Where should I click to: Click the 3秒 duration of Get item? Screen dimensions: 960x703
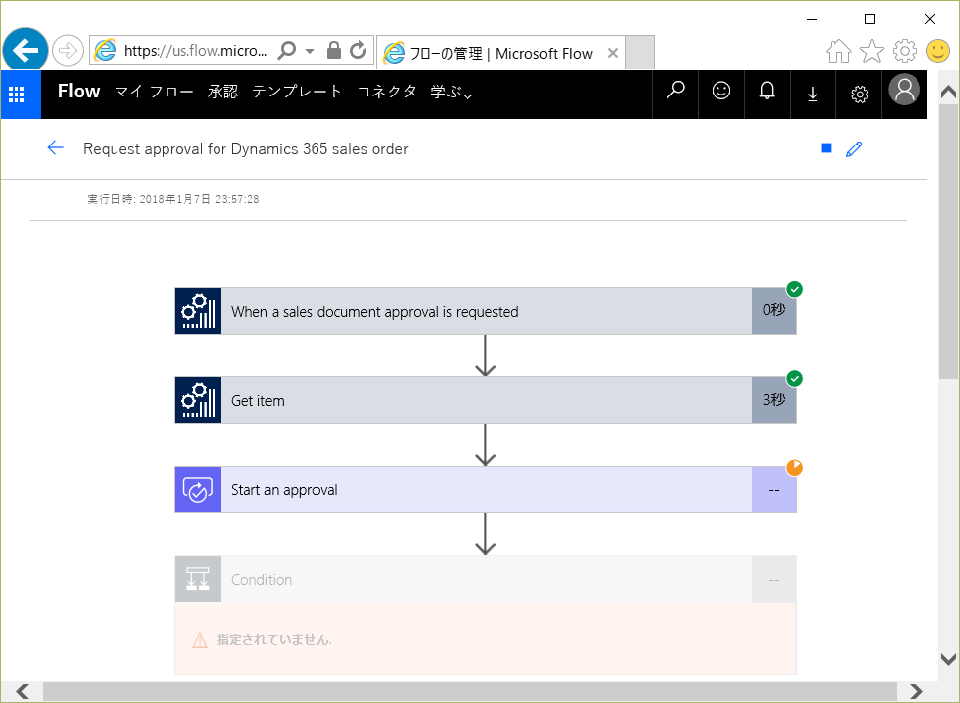[774, 400]
